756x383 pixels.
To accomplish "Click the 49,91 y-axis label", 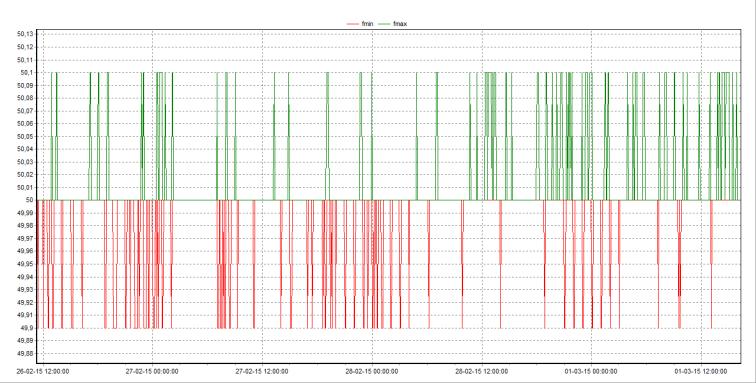I will [x=25, y=315].
